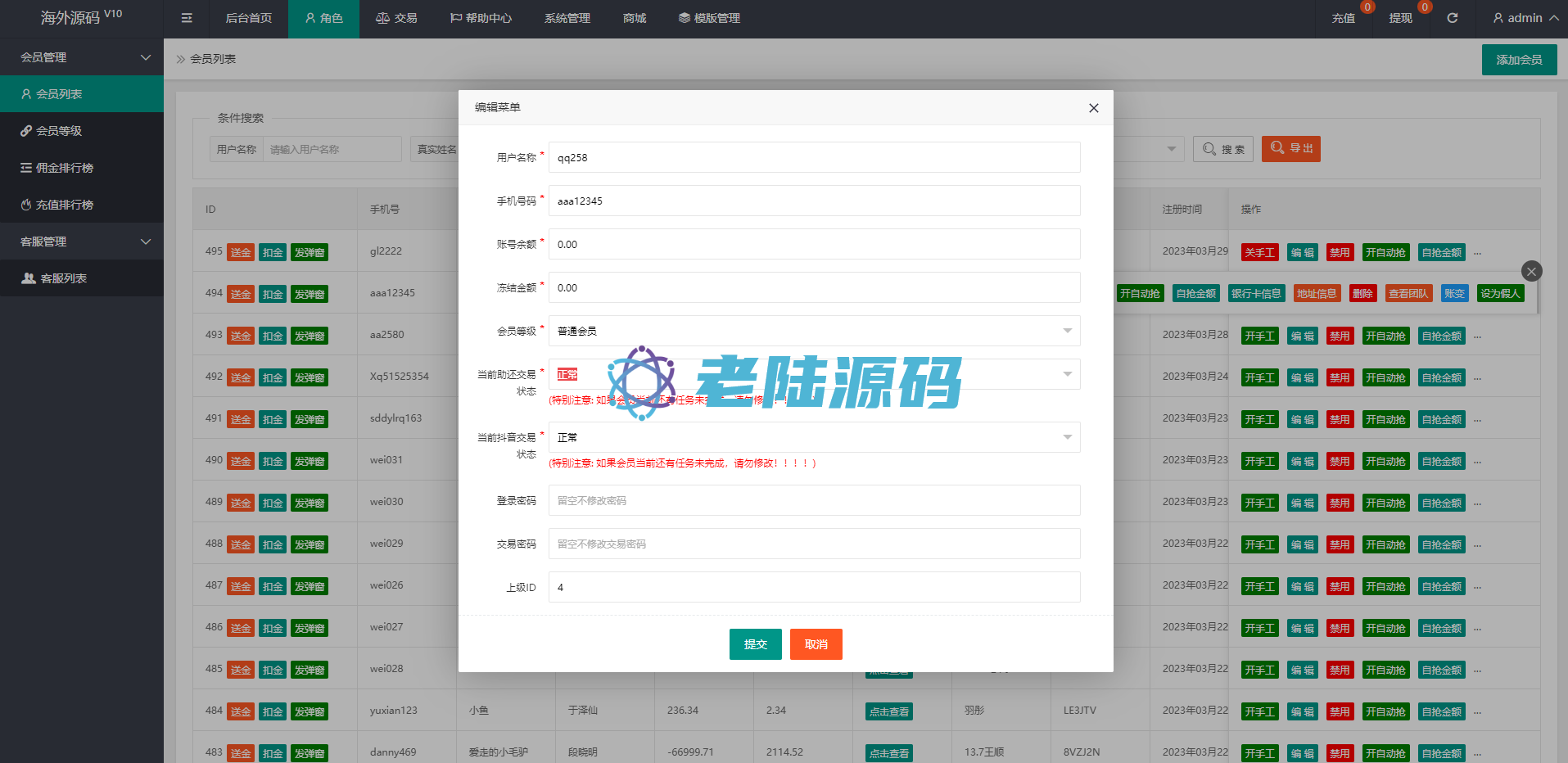Click the 手机号码 field in dialog
This screenshot has height=763, width=1568.
[x=814, y=201]
